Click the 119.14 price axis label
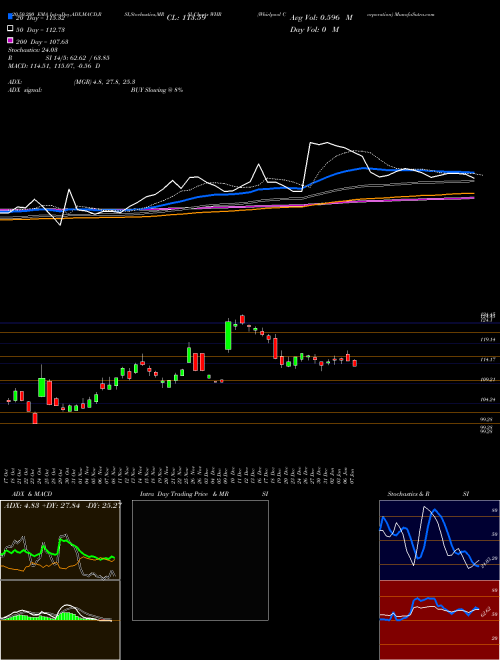Viewport: 500px width, 660px height. (487, 339)
